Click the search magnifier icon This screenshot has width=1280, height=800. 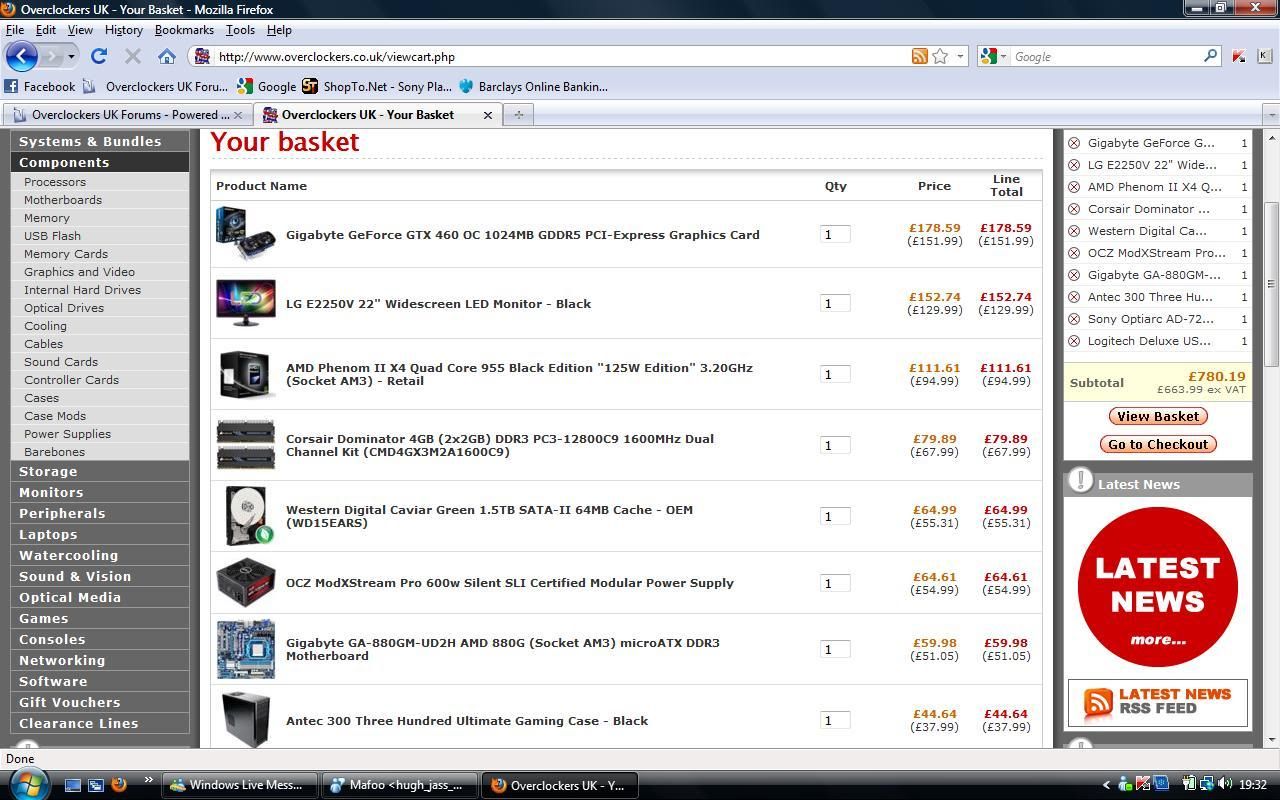[1210, 56]
